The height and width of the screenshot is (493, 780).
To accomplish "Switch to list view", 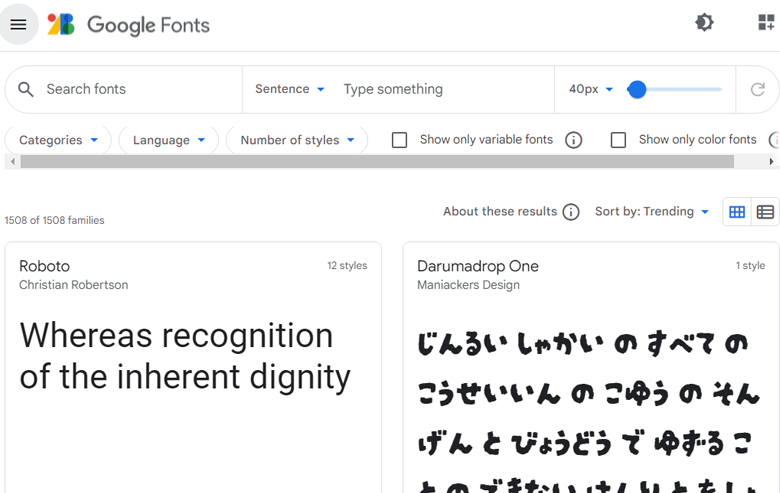I will click(x=765, y=212).
